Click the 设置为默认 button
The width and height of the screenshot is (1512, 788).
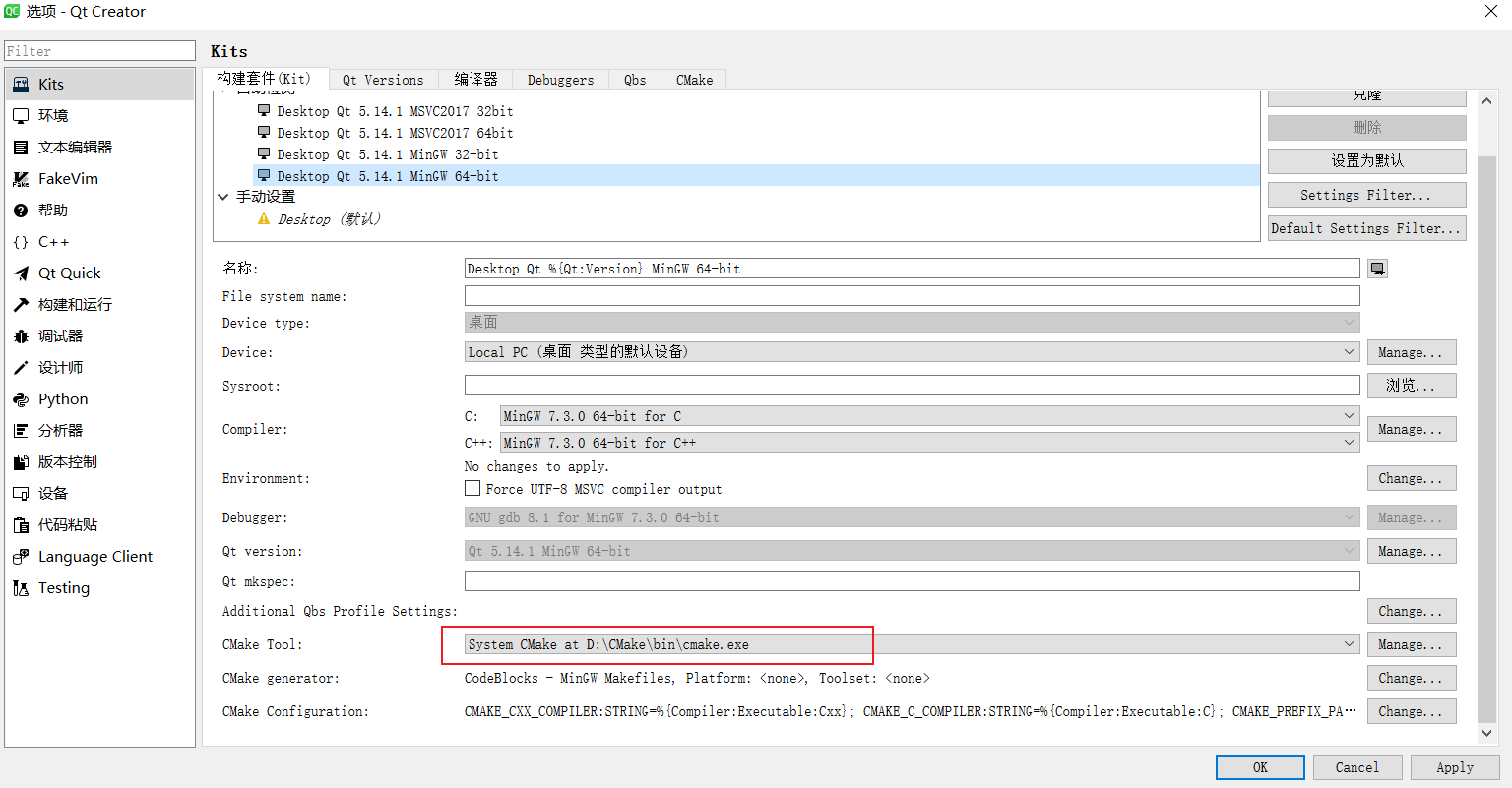pos(1367,160)
